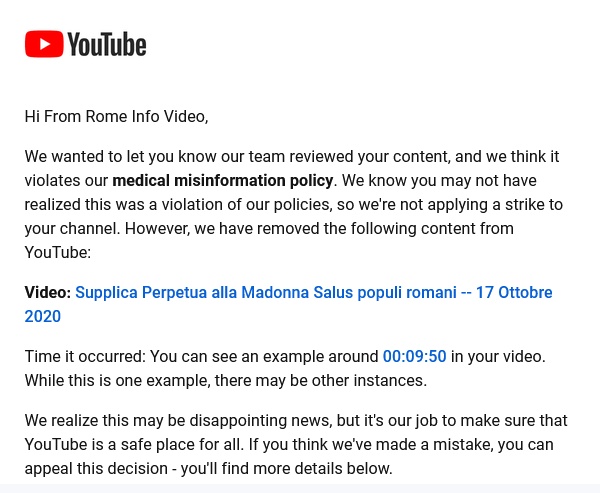The height and width of the screenshot is (493, 600).
Task: Jump to the 00:09:50 timestamp link
Action: tap(414, 356)
